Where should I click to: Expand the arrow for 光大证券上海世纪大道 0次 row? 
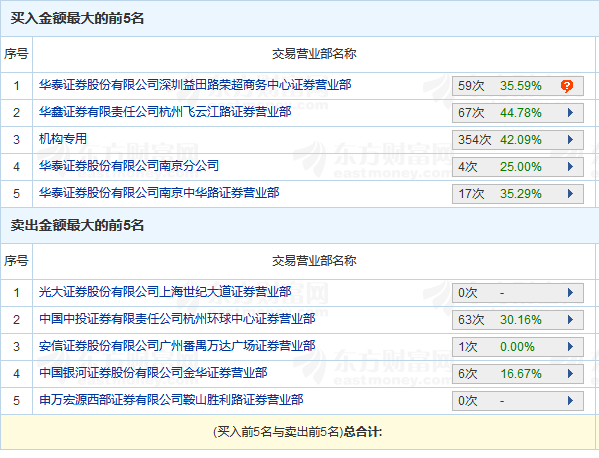point(570,293)
